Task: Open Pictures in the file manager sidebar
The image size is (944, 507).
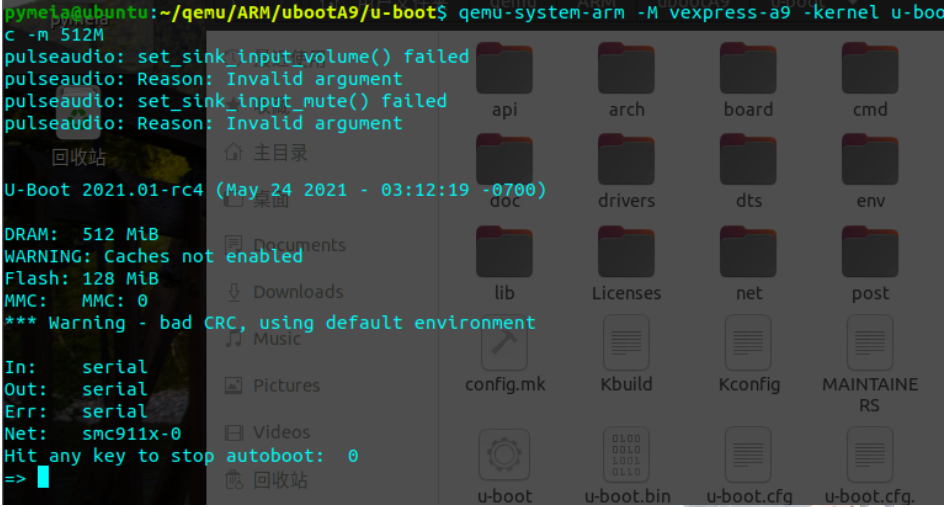Action: [x=272, y=385]
